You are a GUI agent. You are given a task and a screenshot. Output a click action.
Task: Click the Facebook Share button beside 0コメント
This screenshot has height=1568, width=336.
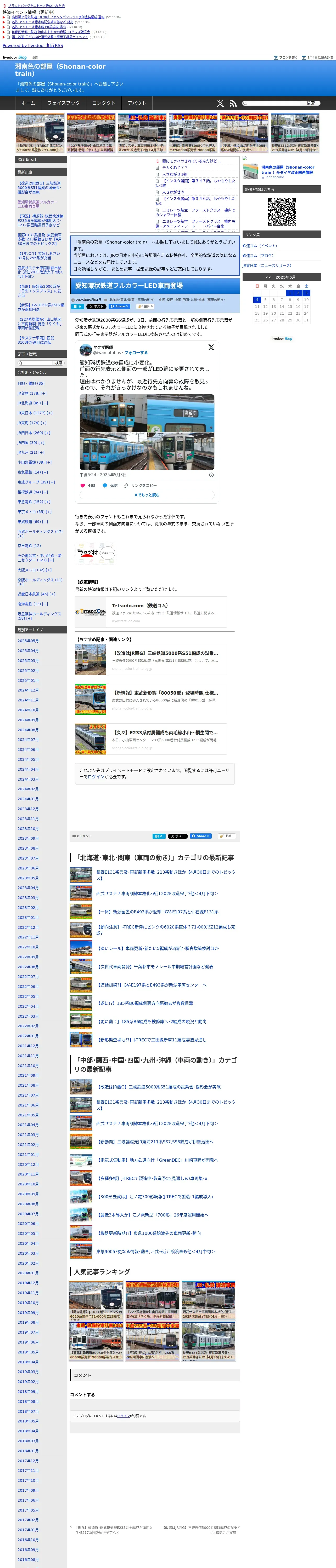coord(201,836)
